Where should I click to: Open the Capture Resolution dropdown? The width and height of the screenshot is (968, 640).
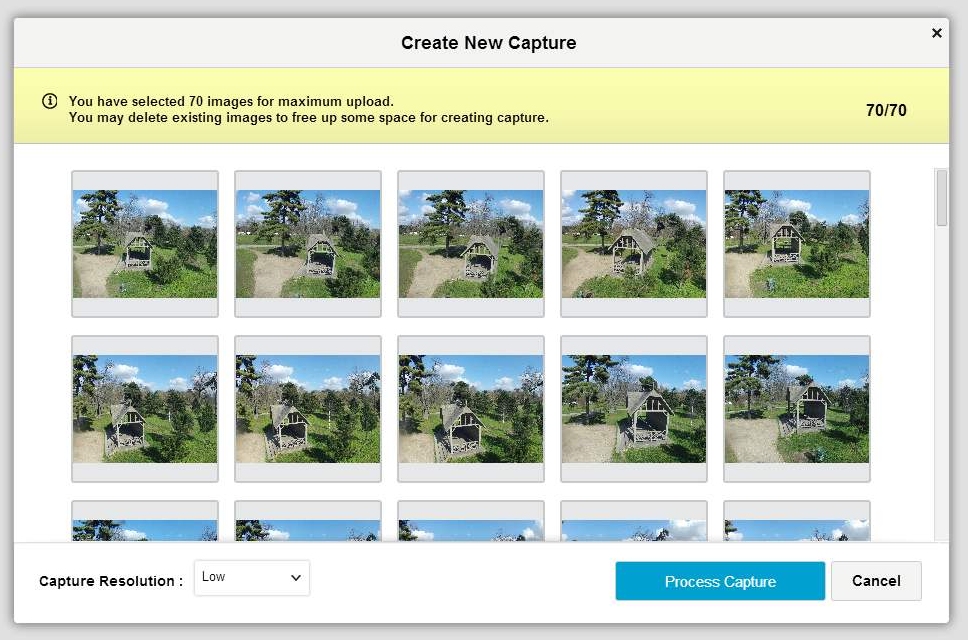[252, 578]
